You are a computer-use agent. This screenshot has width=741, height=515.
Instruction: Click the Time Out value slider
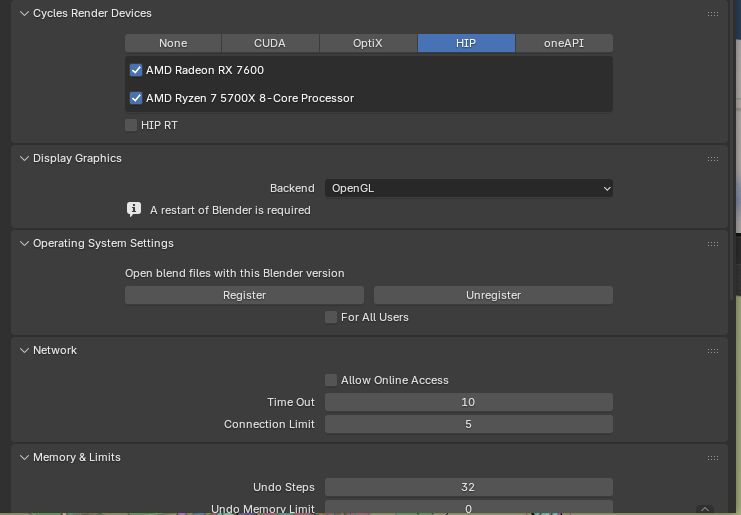click(468, 402)
